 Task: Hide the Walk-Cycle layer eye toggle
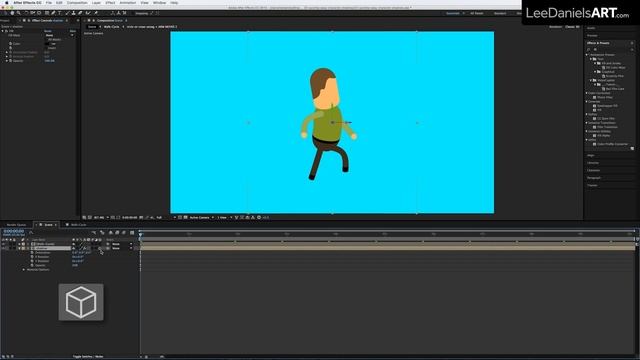[3, 244]
